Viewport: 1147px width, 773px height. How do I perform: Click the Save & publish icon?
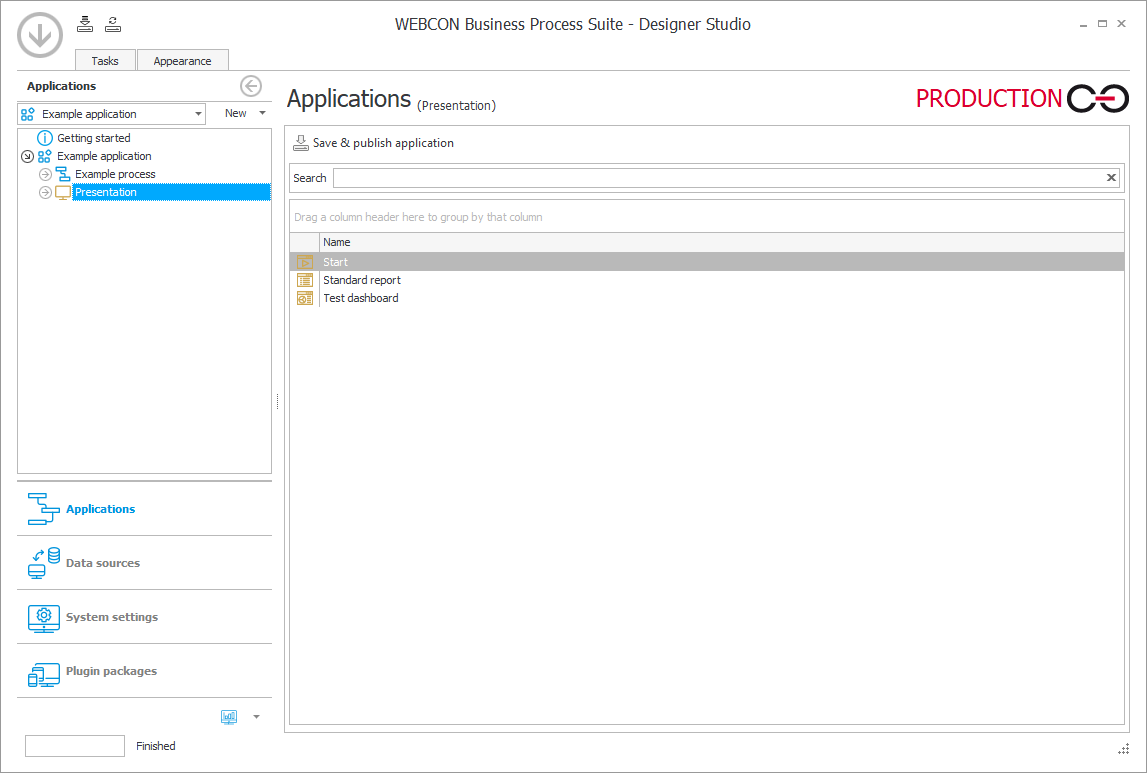(x=301, y=143)
